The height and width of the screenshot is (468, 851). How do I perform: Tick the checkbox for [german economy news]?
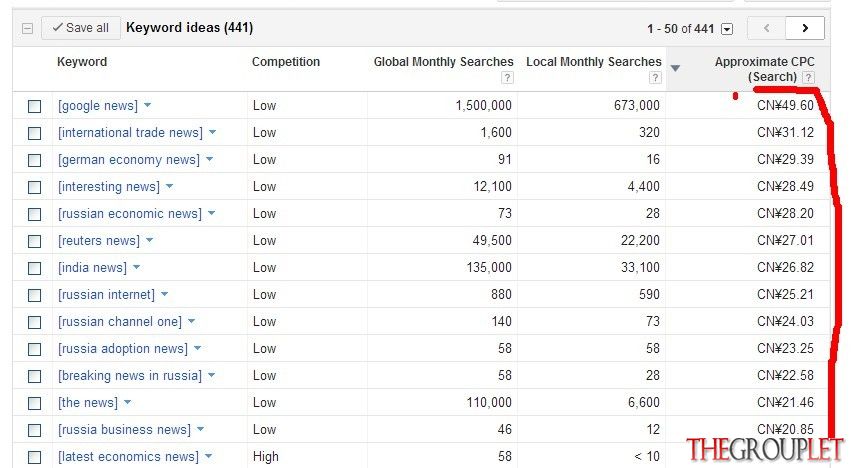34,160
